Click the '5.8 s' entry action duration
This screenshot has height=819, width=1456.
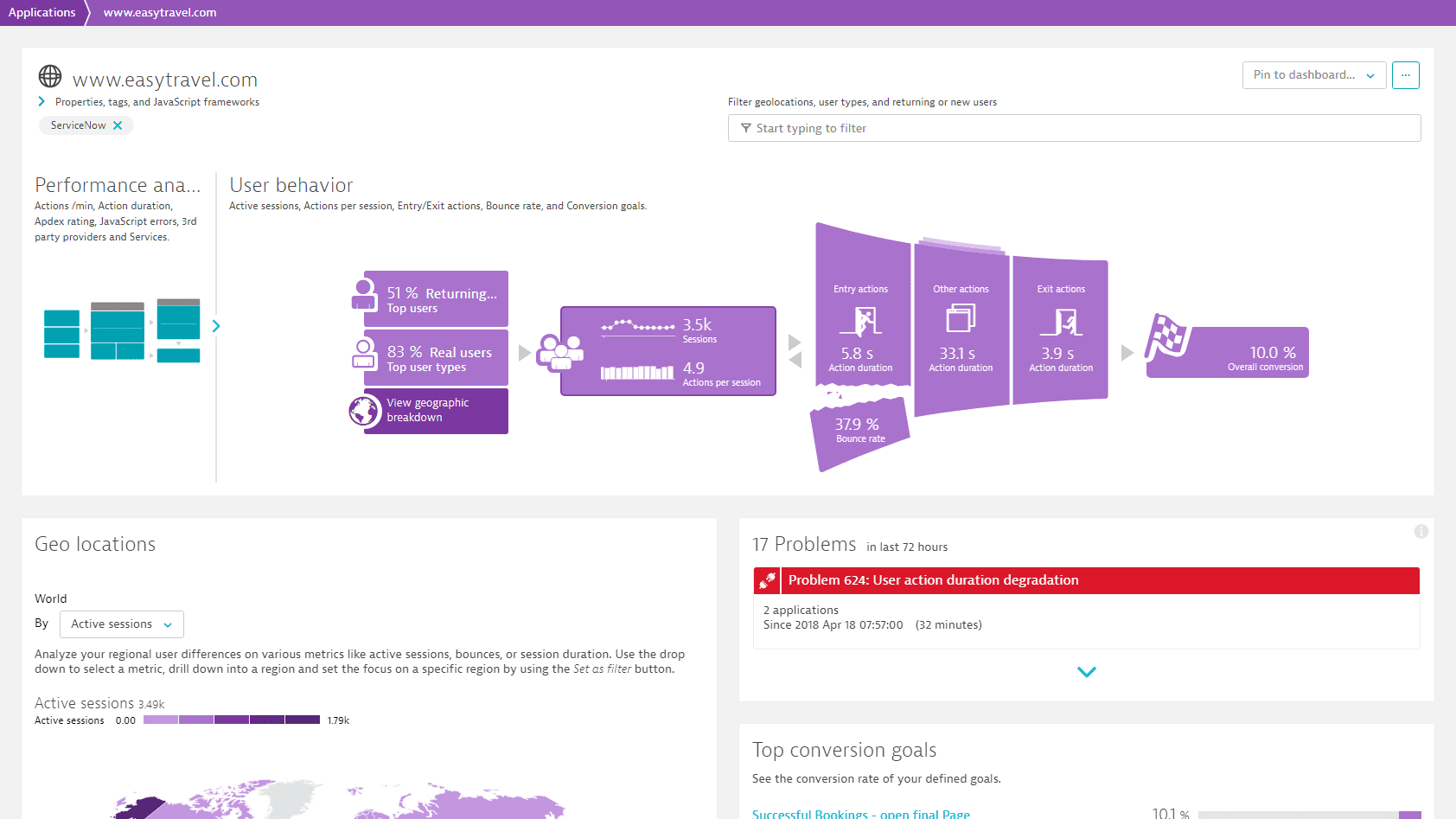click(x=857, y=354)
